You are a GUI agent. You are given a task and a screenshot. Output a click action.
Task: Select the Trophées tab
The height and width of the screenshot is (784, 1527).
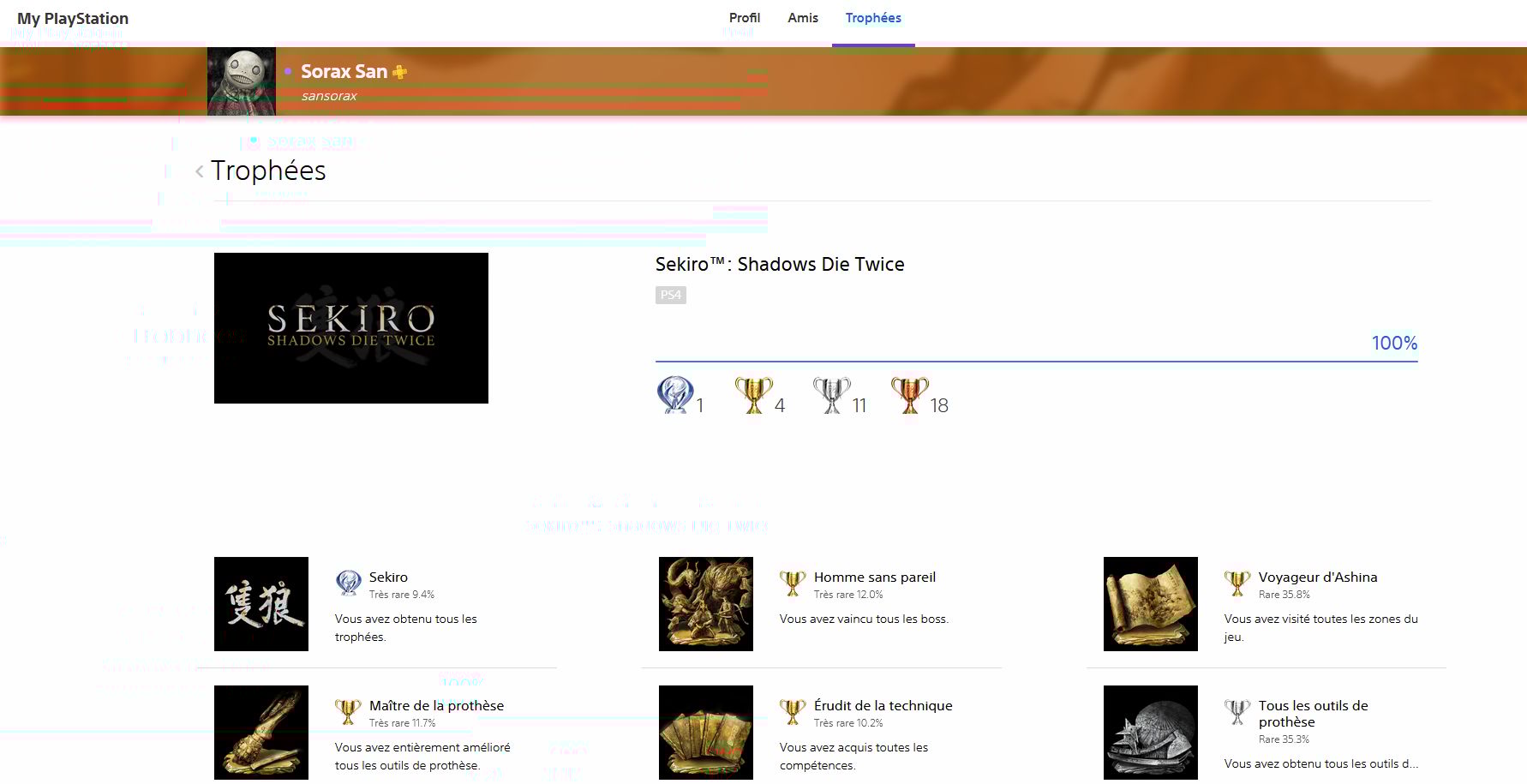point(873,18)
